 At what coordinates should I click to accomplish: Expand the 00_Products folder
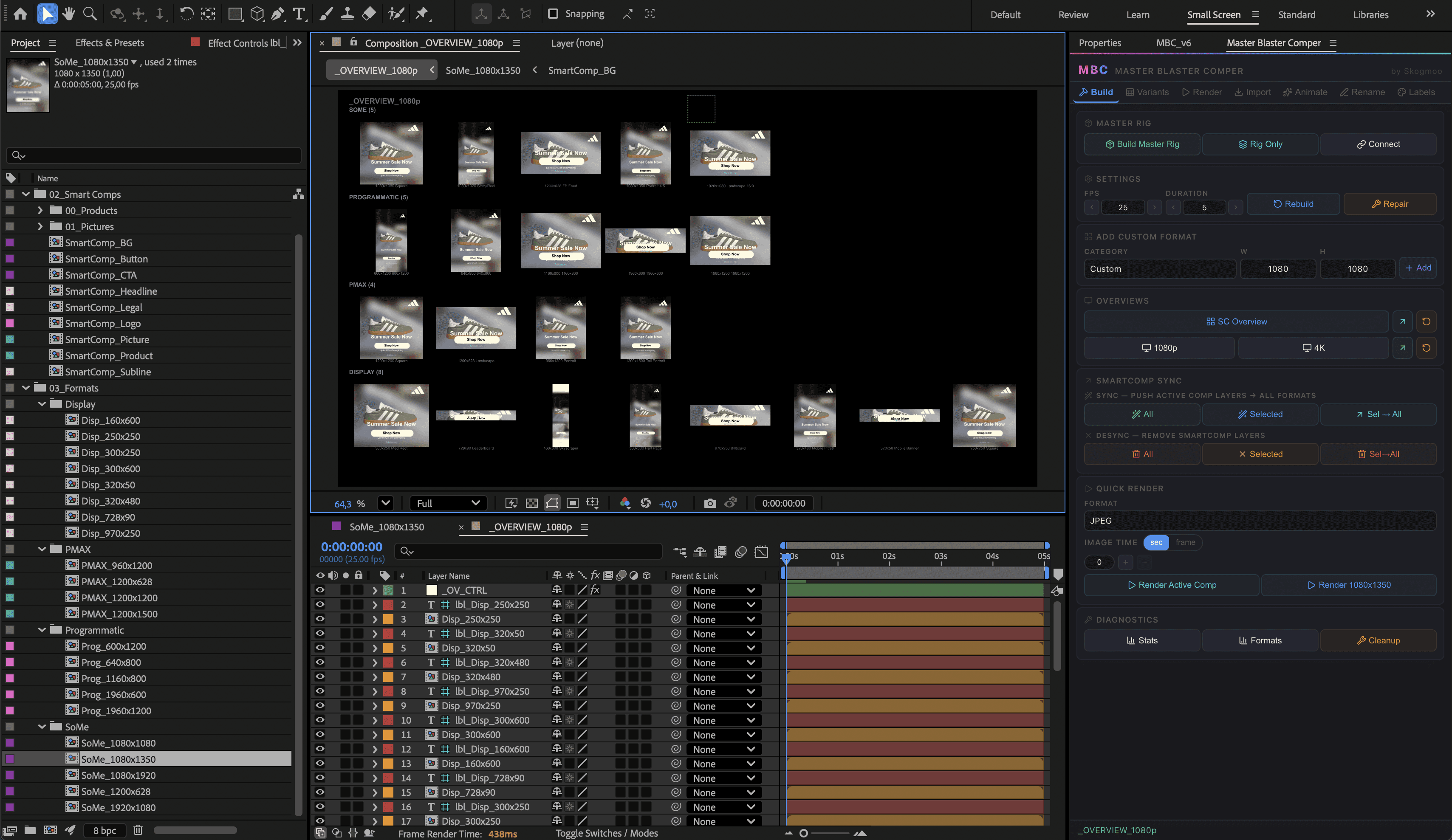click(x=40, y=210)
